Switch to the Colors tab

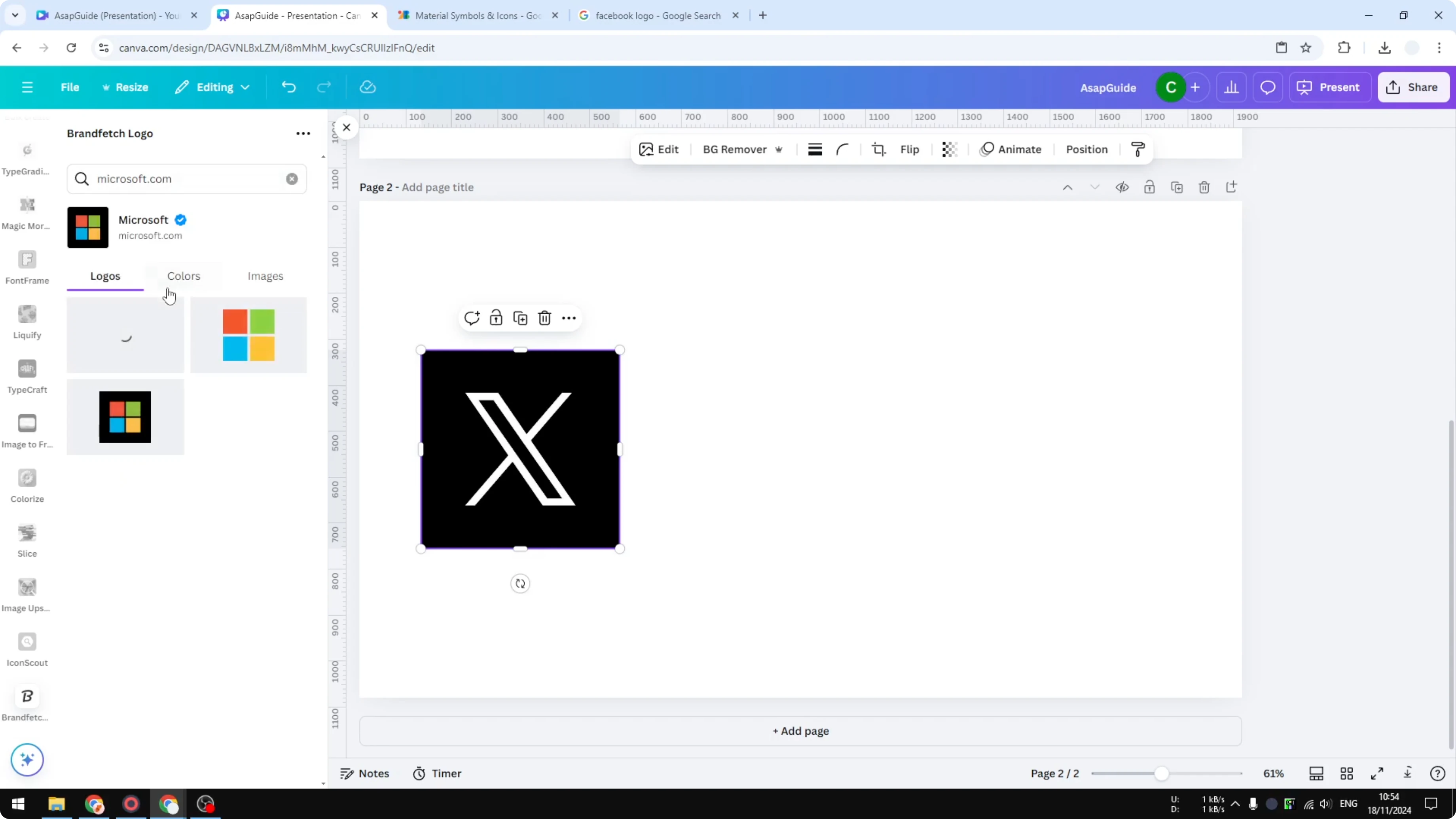(184, 277)
